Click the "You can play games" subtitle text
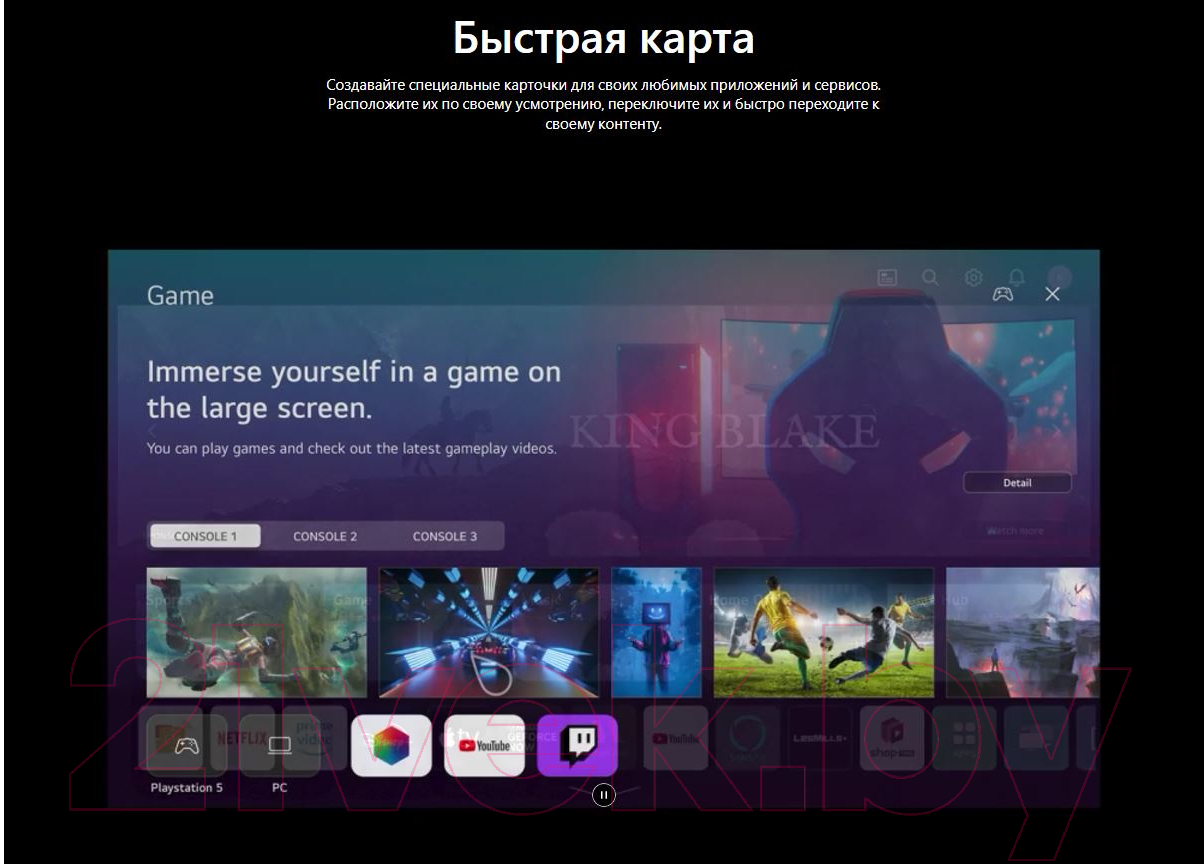Viewport: 1204px width, 864px height. click(352, 449)
